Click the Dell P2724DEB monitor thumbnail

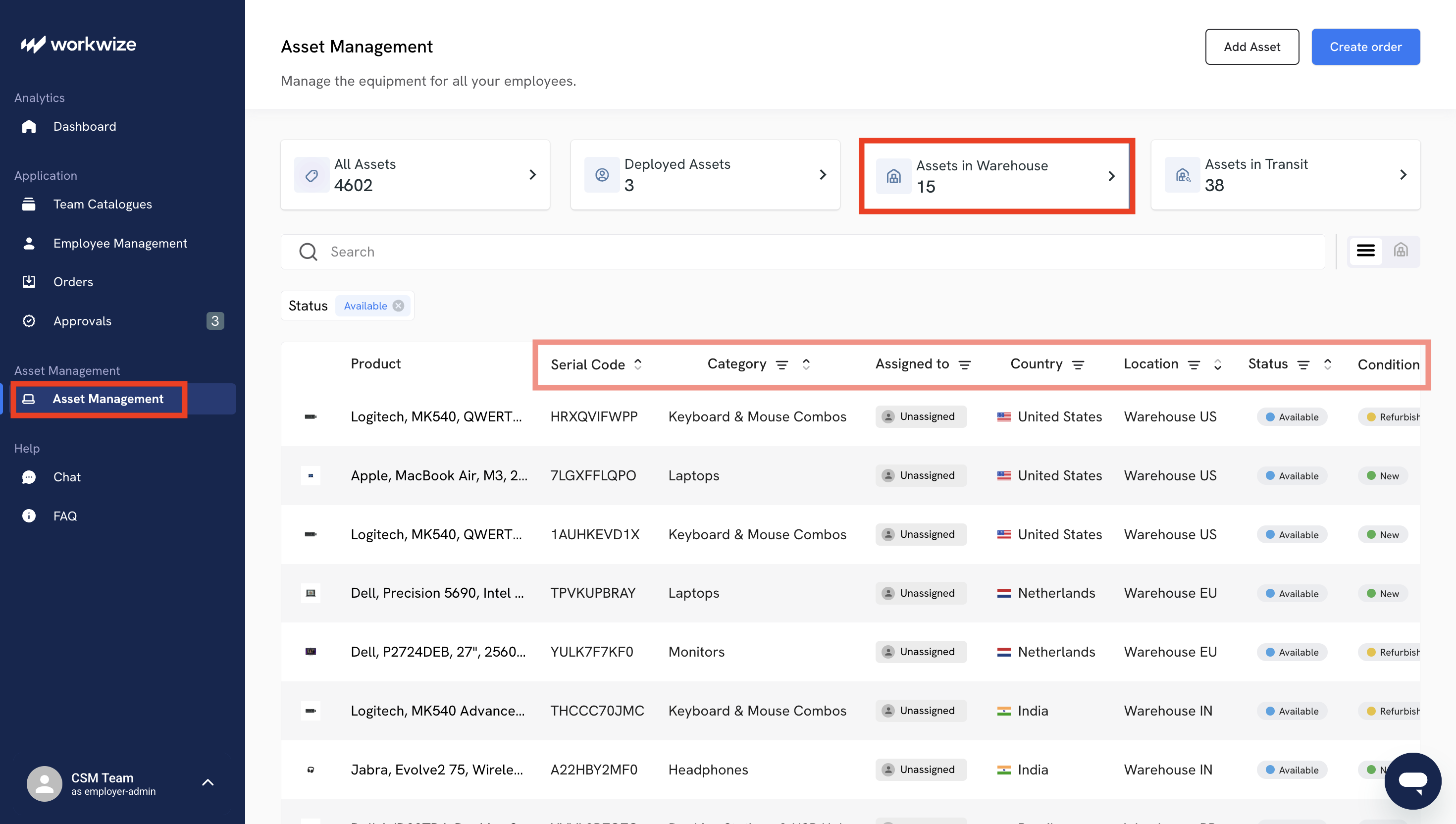pyautogui.click(x=311, y=652)
